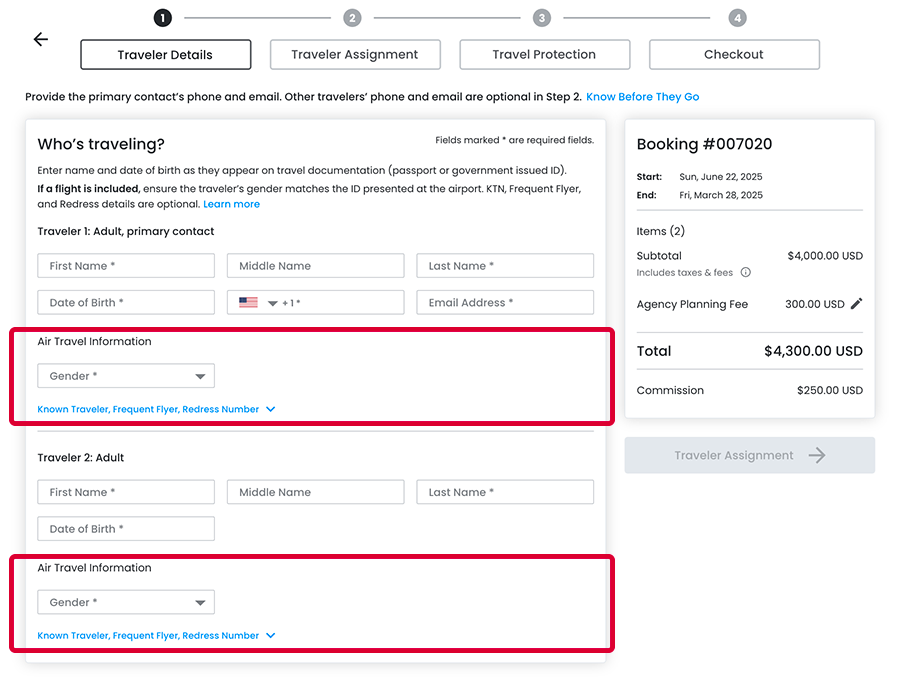Select the Checkout tab
The height and width of the screenshot is (679, 900).
[734, 55]
